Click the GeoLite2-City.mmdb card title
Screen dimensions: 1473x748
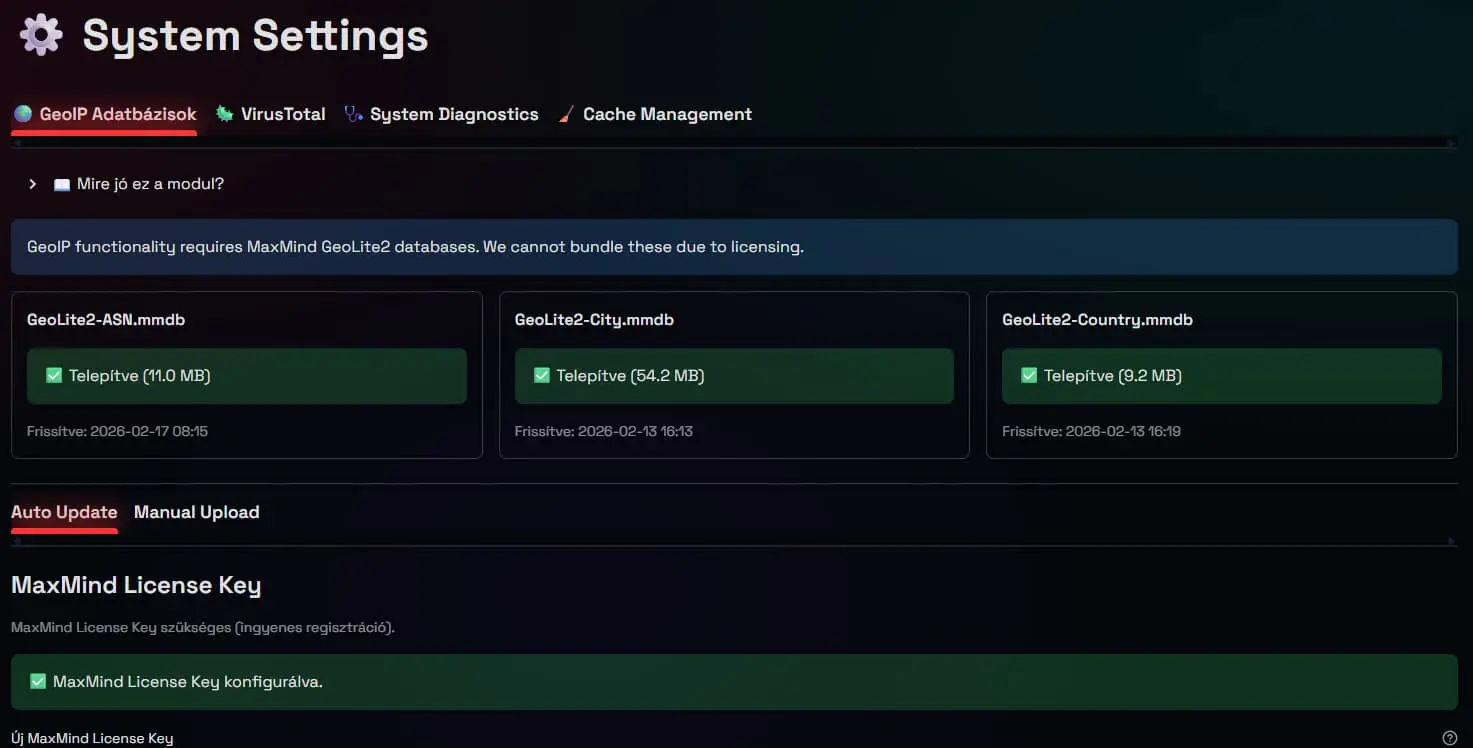tap(594, 320)
